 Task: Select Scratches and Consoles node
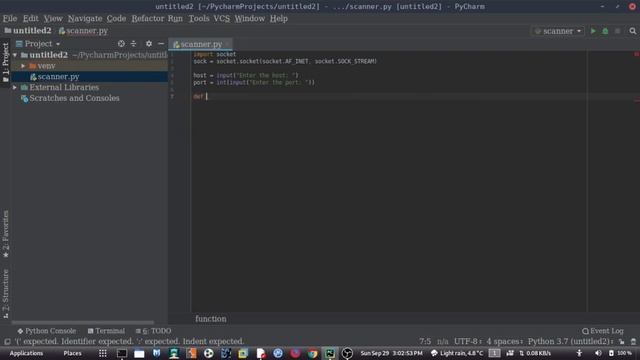click(70, 98)
